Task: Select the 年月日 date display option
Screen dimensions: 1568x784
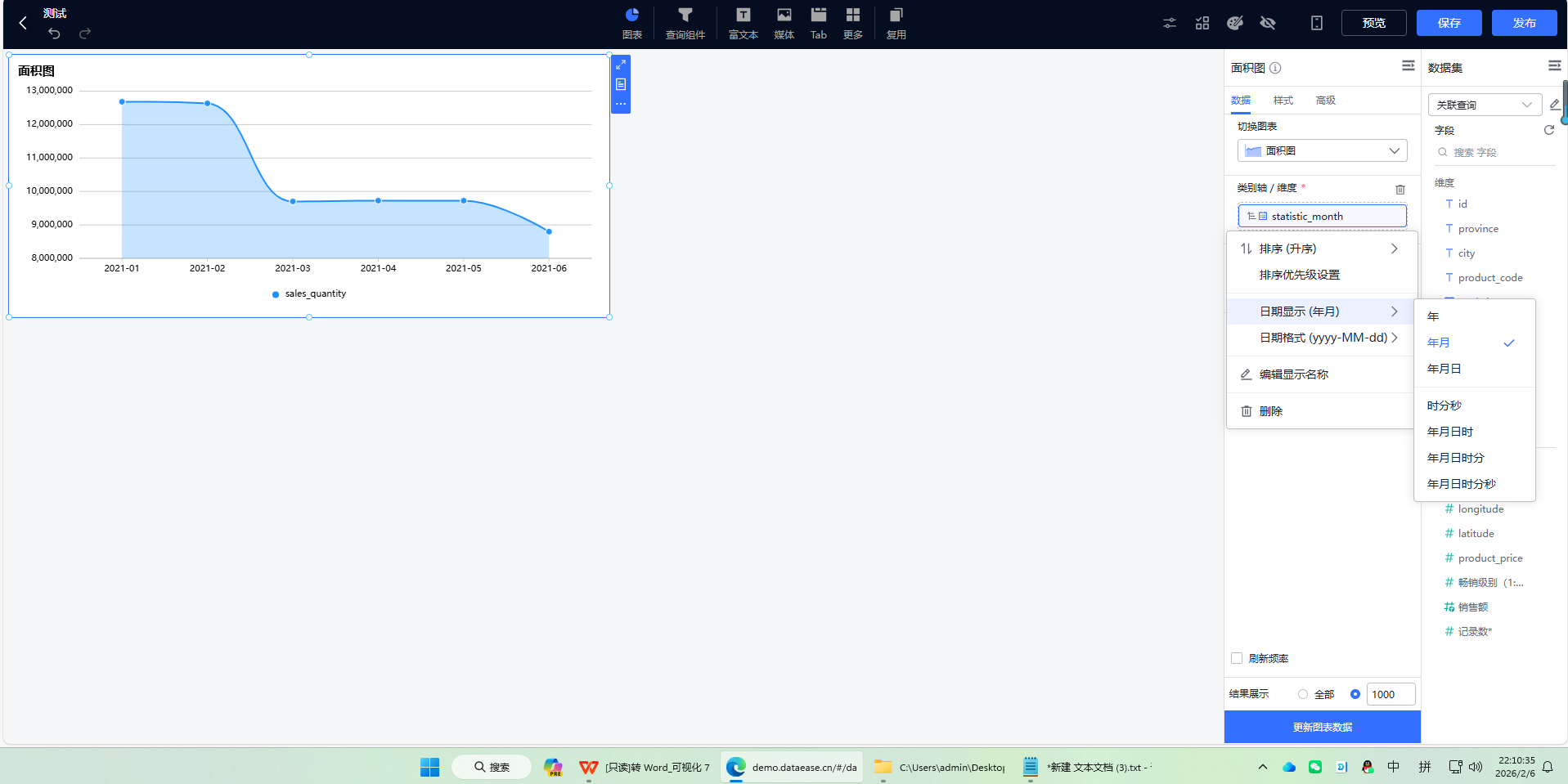Action: [1475, 369]
